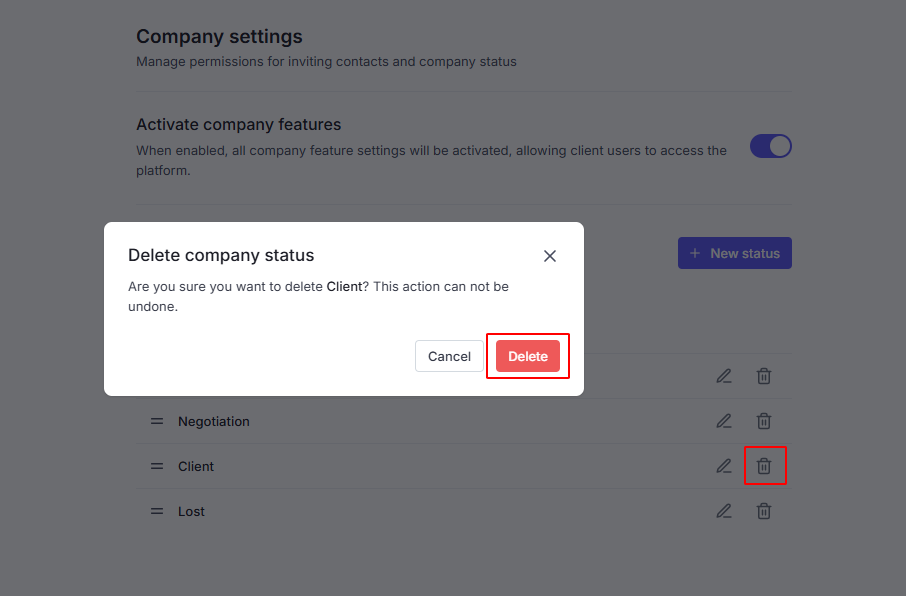Click the Company settings heading
The height and width of the screenshot is (596, 906).
(x=219, y=37)
